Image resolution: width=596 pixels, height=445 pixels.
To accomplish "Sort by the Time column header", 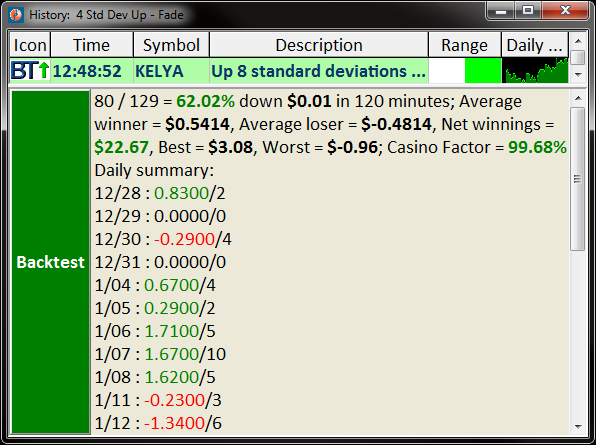I will [x=92, y=45].
